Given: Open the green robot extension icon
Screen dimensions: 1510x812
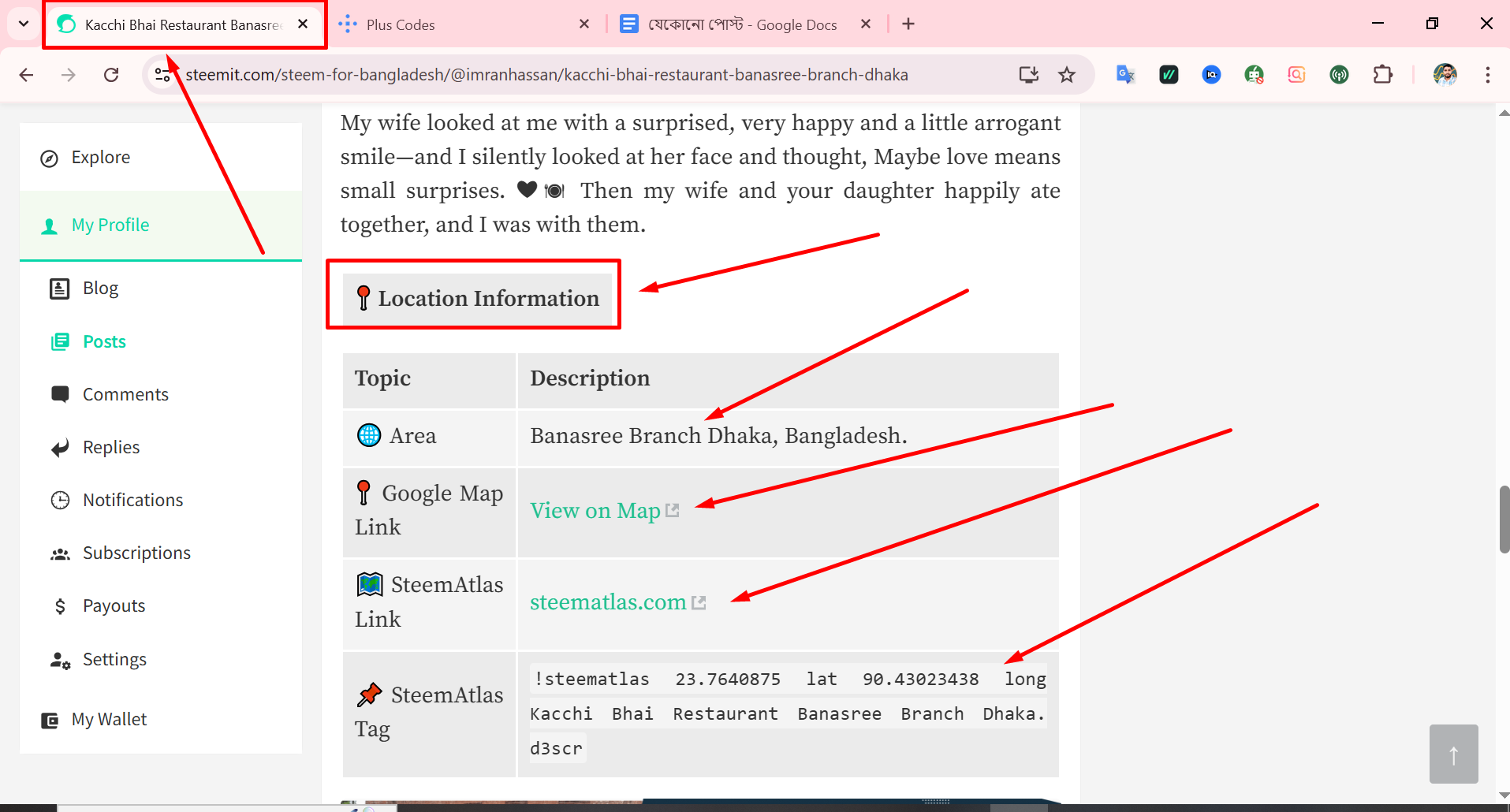Looking at the screenshot, I should [x=1254, y=75].
